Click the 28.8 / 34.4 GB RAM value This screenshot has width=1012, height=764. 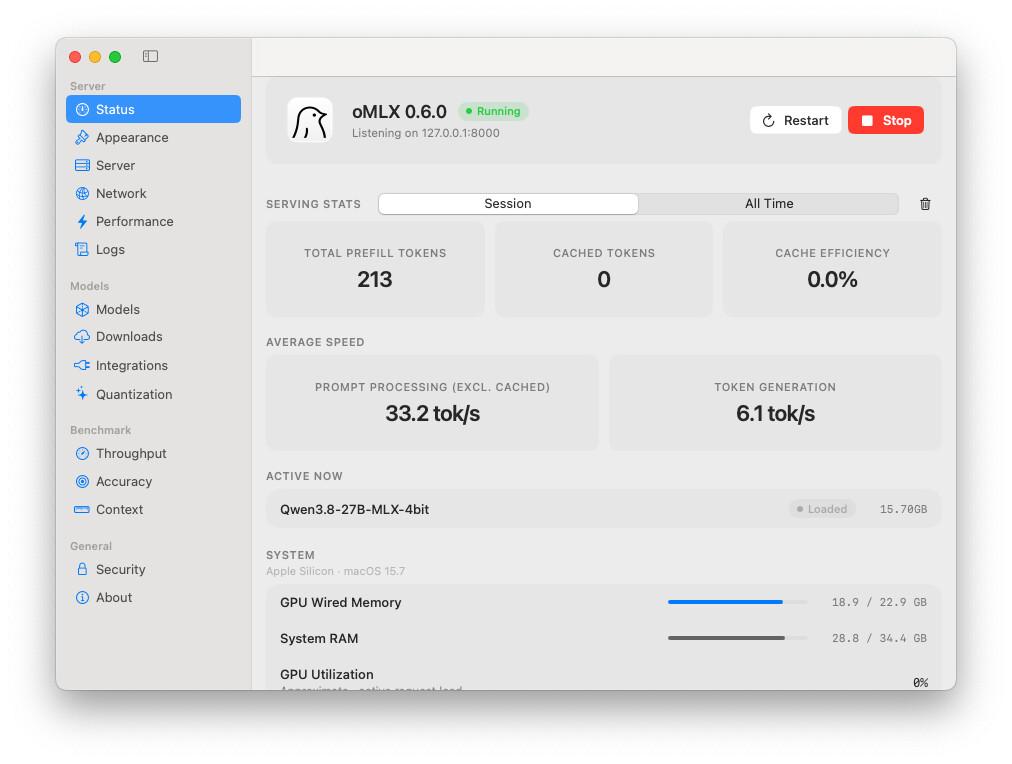[879, 638]
